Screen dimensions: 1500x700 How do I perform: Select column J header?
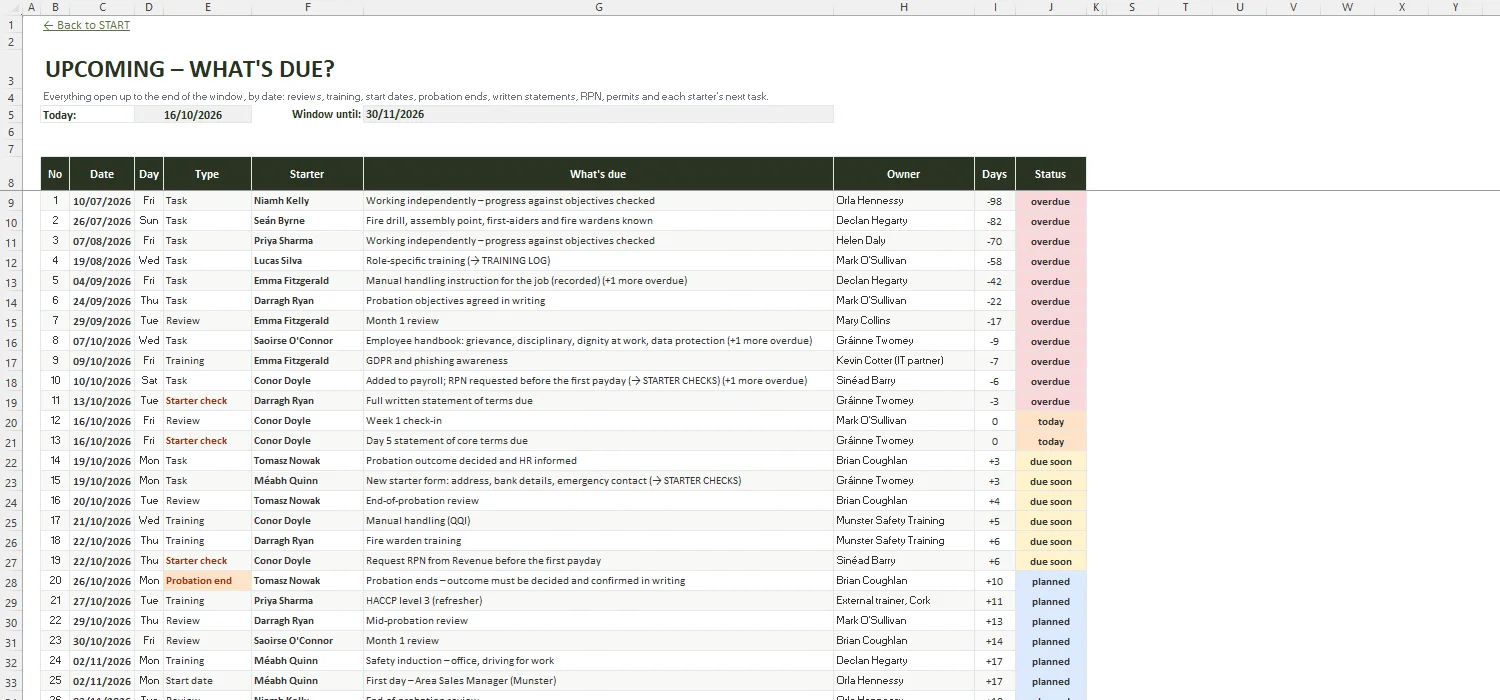[1050, 7]
